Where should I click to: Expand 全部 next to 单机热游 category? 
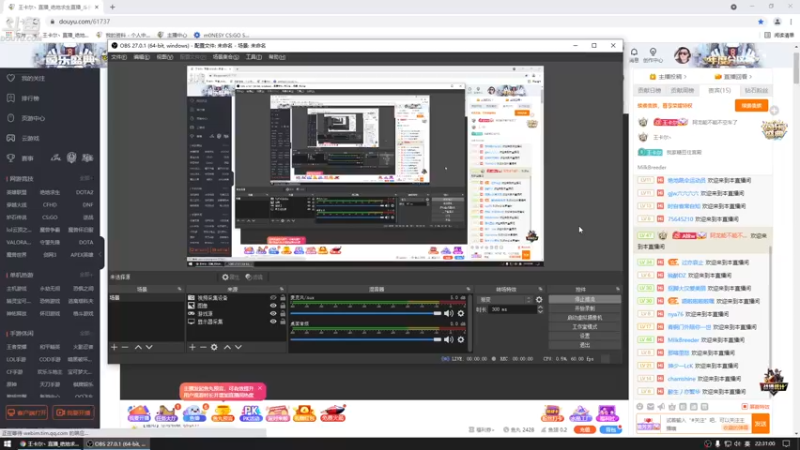point(86,274)
